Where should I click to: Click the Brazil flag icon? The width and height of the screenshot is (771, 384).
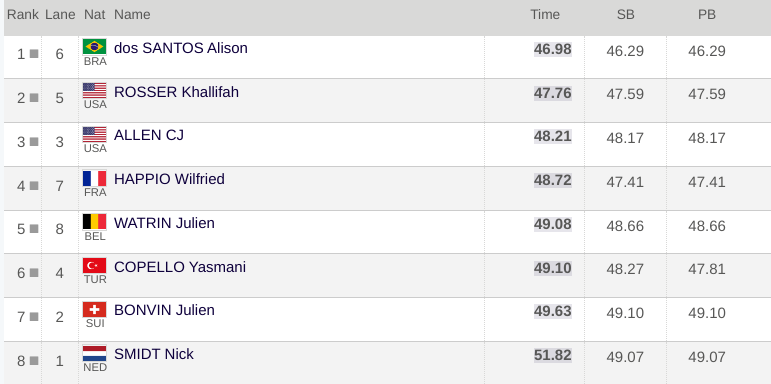click(94, 47)
